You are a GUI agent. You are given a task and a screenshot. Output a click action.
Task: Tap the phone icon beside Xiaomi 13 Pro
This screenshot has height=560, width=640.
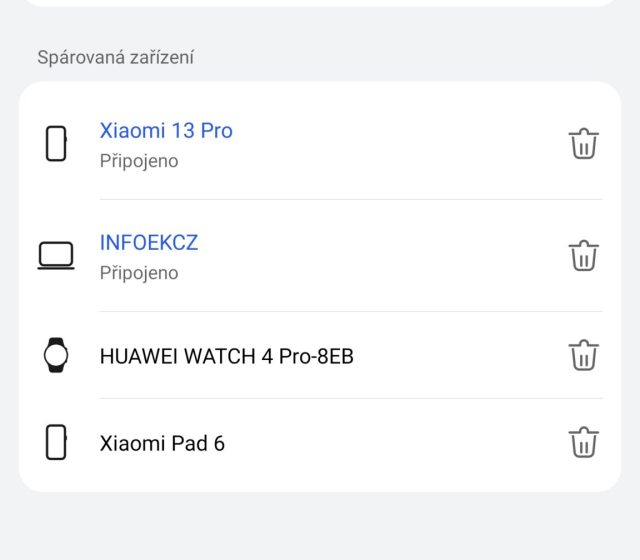(x=56, y=144)
